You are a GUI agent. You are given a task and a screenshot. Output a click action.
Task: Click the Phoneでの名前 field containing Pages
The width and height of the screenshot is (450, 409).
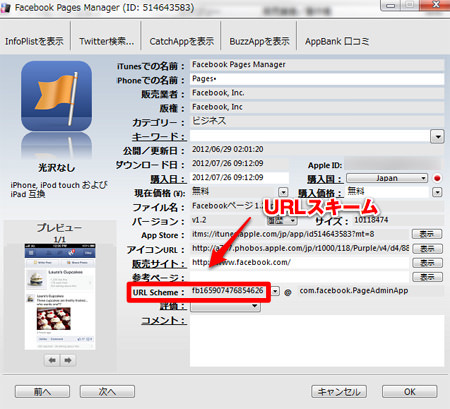pos(317,79)
